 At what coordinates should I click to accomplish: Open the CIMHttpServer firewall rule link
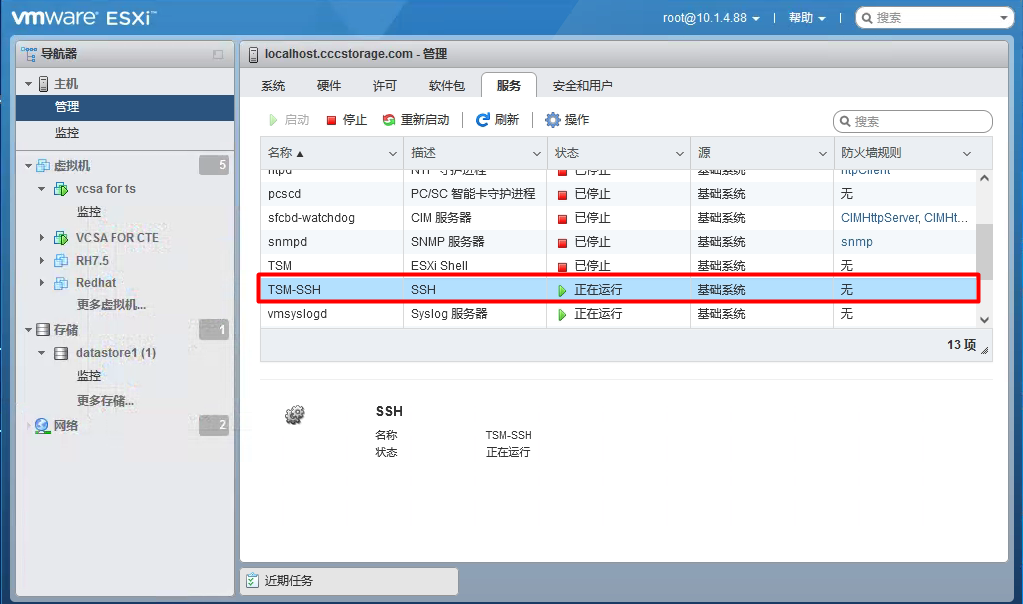(x=904, y=218)
